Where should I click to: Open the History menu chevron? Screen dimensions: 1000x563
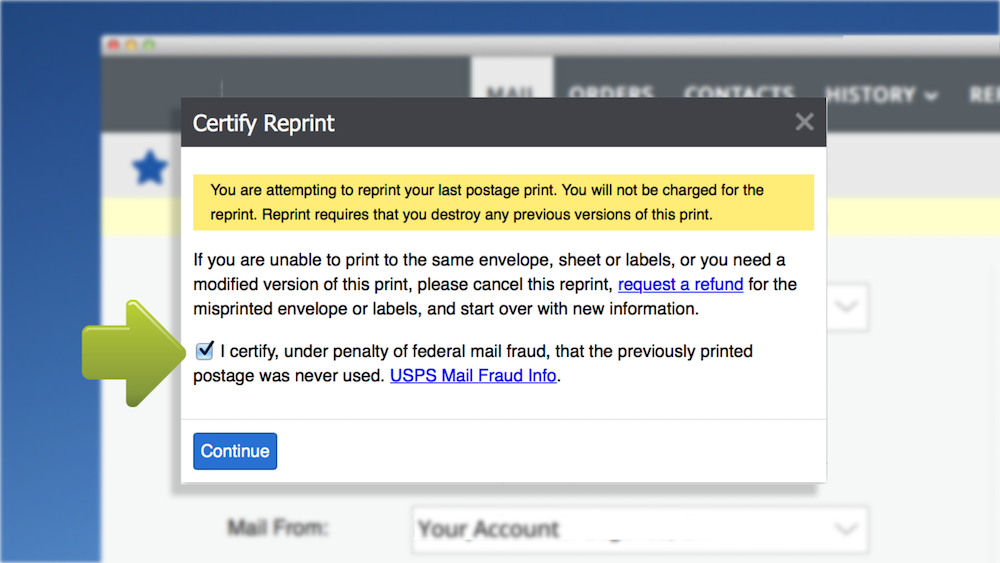pos(931,96)
